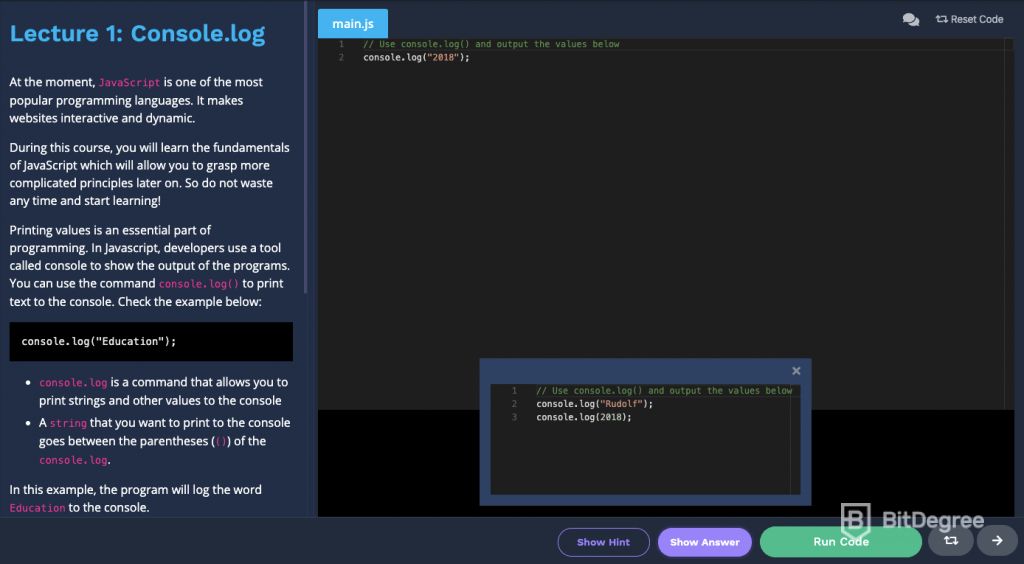Click the Show Hint button
Screen dimensions: 1024x564
click(603, 542)
